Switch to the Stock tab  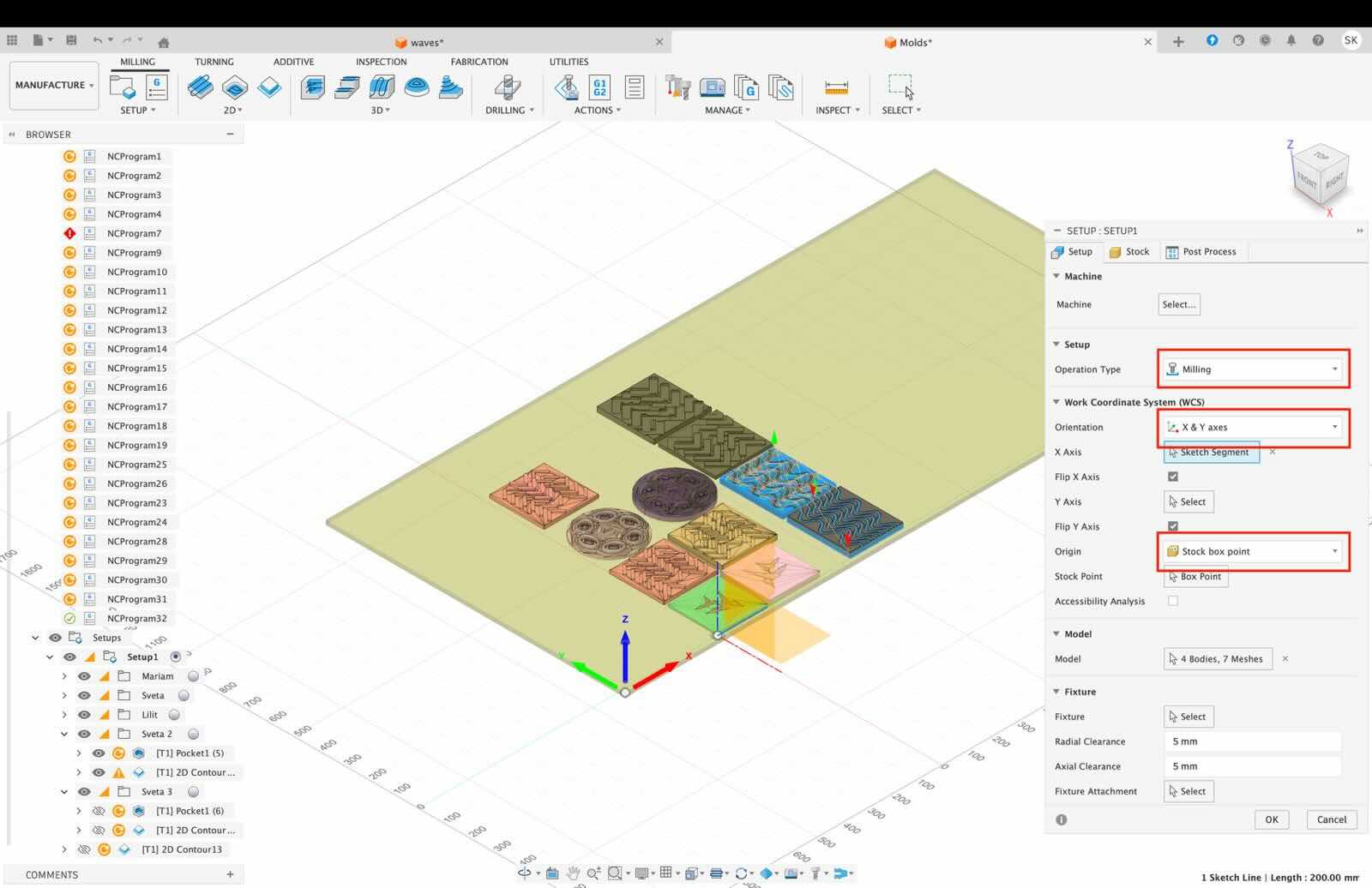click(1129, 252)
